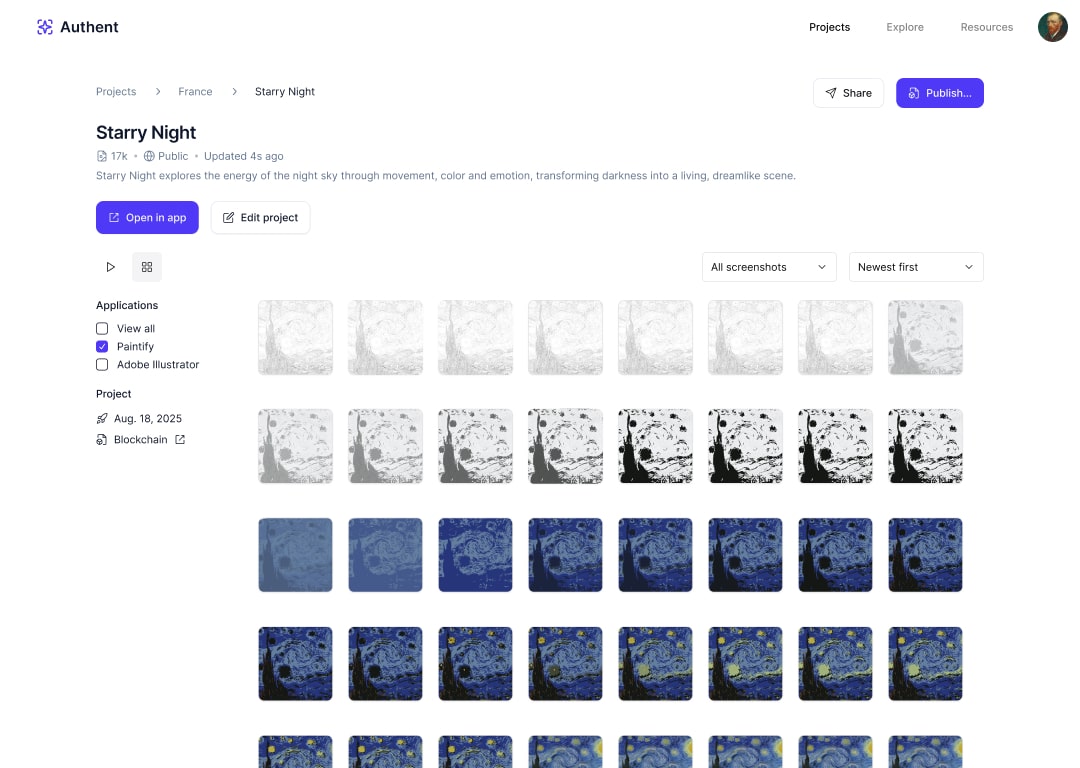Go to the Explore section
Image resolution: width=1080 pixels, height=768 pixels.
[904, 27]
